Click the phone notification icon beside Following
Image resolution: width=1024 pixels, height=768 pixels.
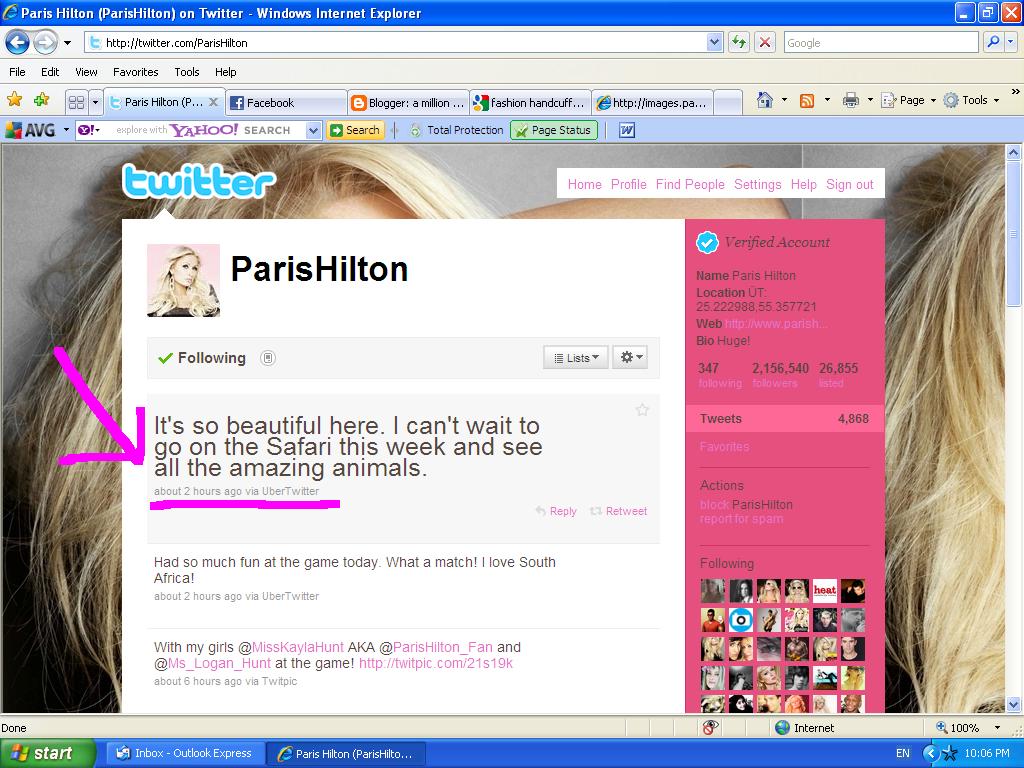[x=268, y=358]
